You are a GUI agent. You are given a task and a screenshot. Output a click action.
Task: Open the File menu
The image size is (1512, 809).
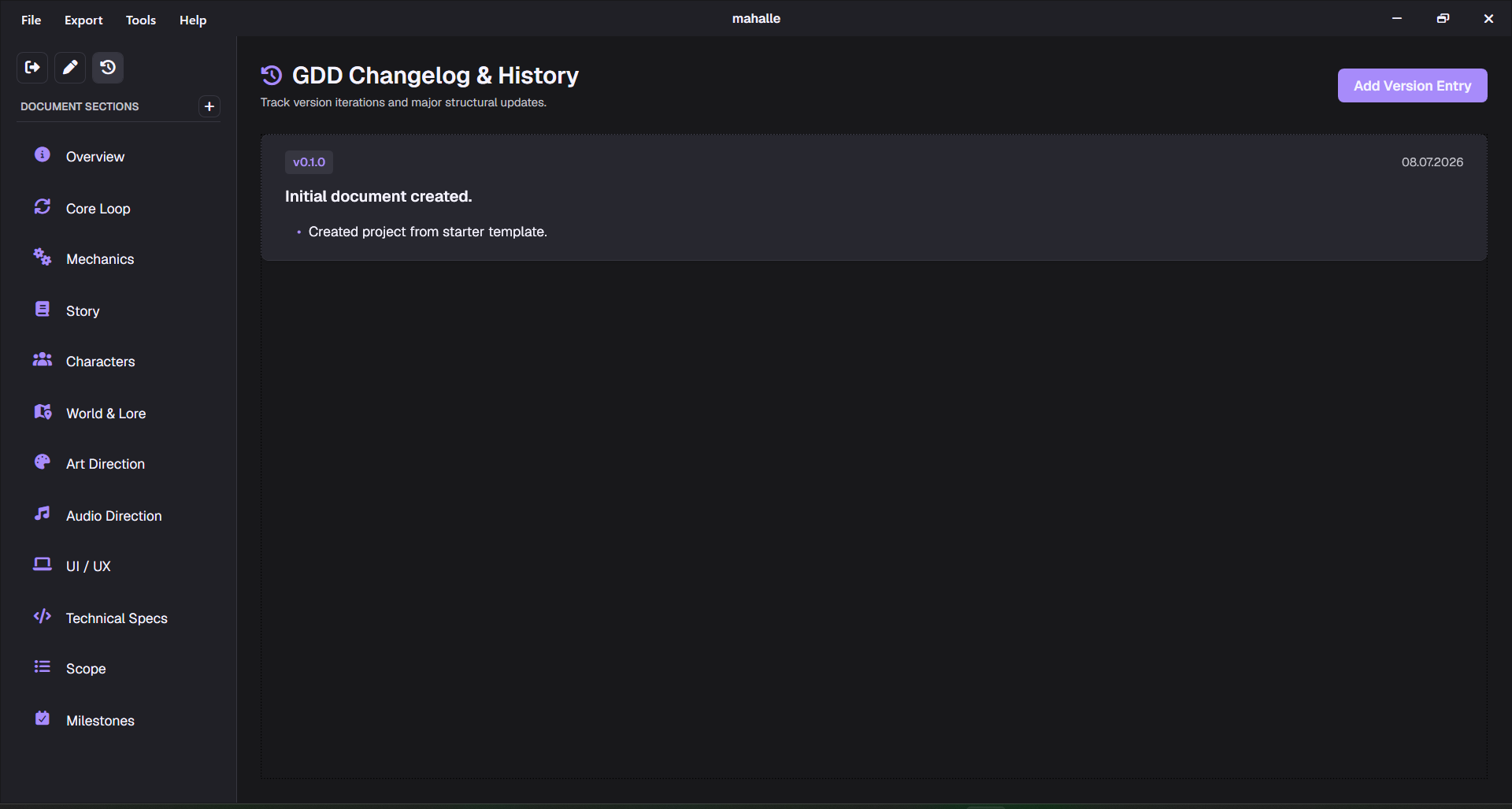[x=31, y=20]
